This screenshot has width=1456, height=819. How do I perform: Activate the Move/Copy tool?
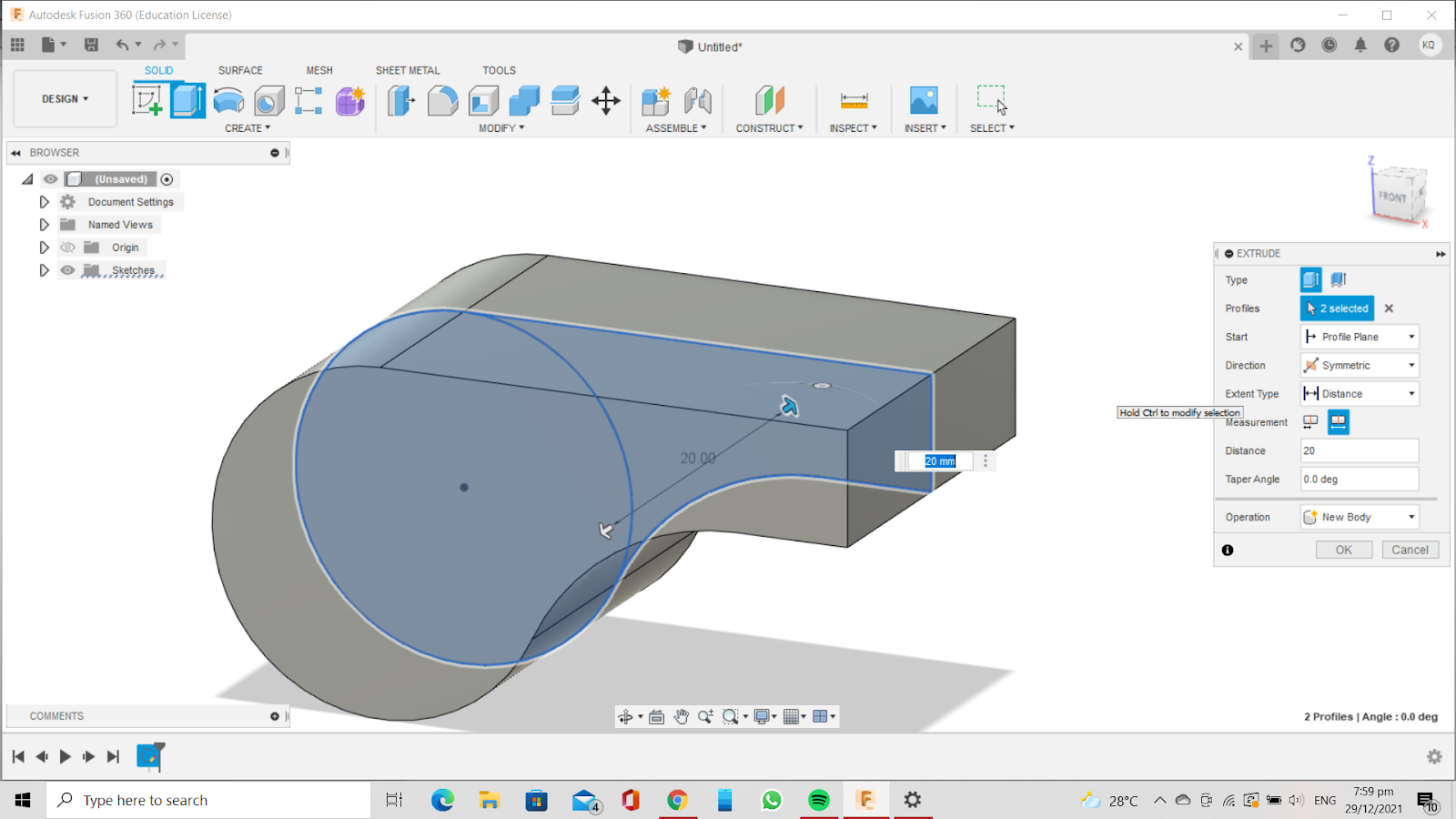tap(606, 100)
